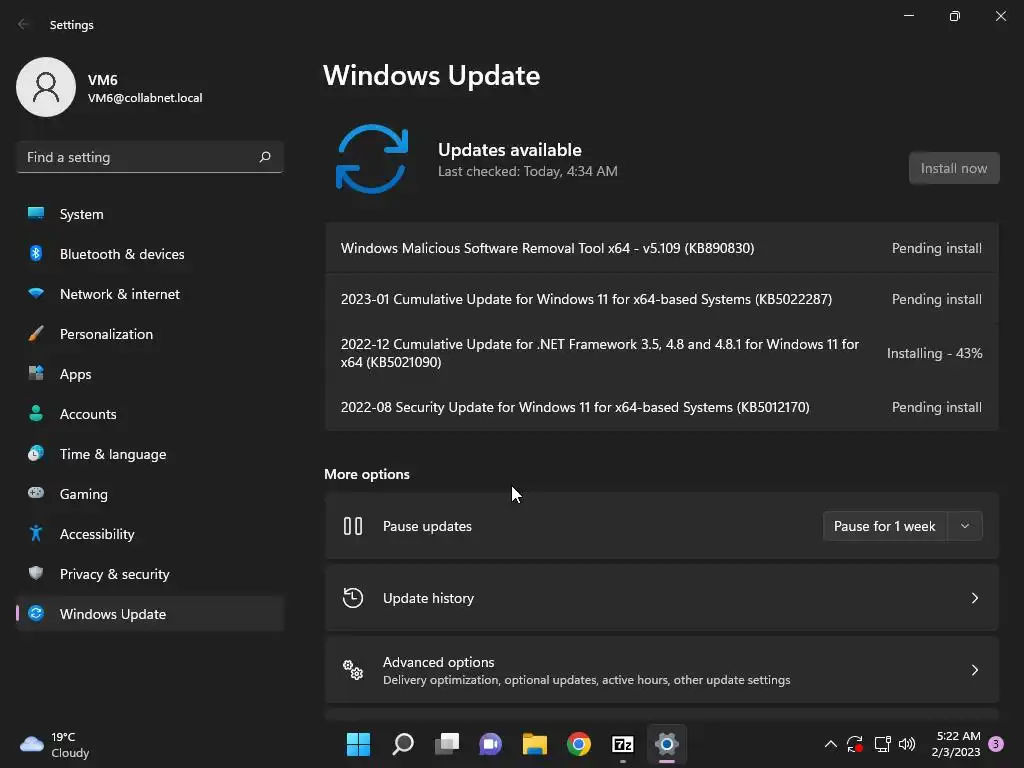Image resolution: width=1024 pixels, height=768 pixels.
Task: Go to Personalization settings
Action: click(150, 334)
